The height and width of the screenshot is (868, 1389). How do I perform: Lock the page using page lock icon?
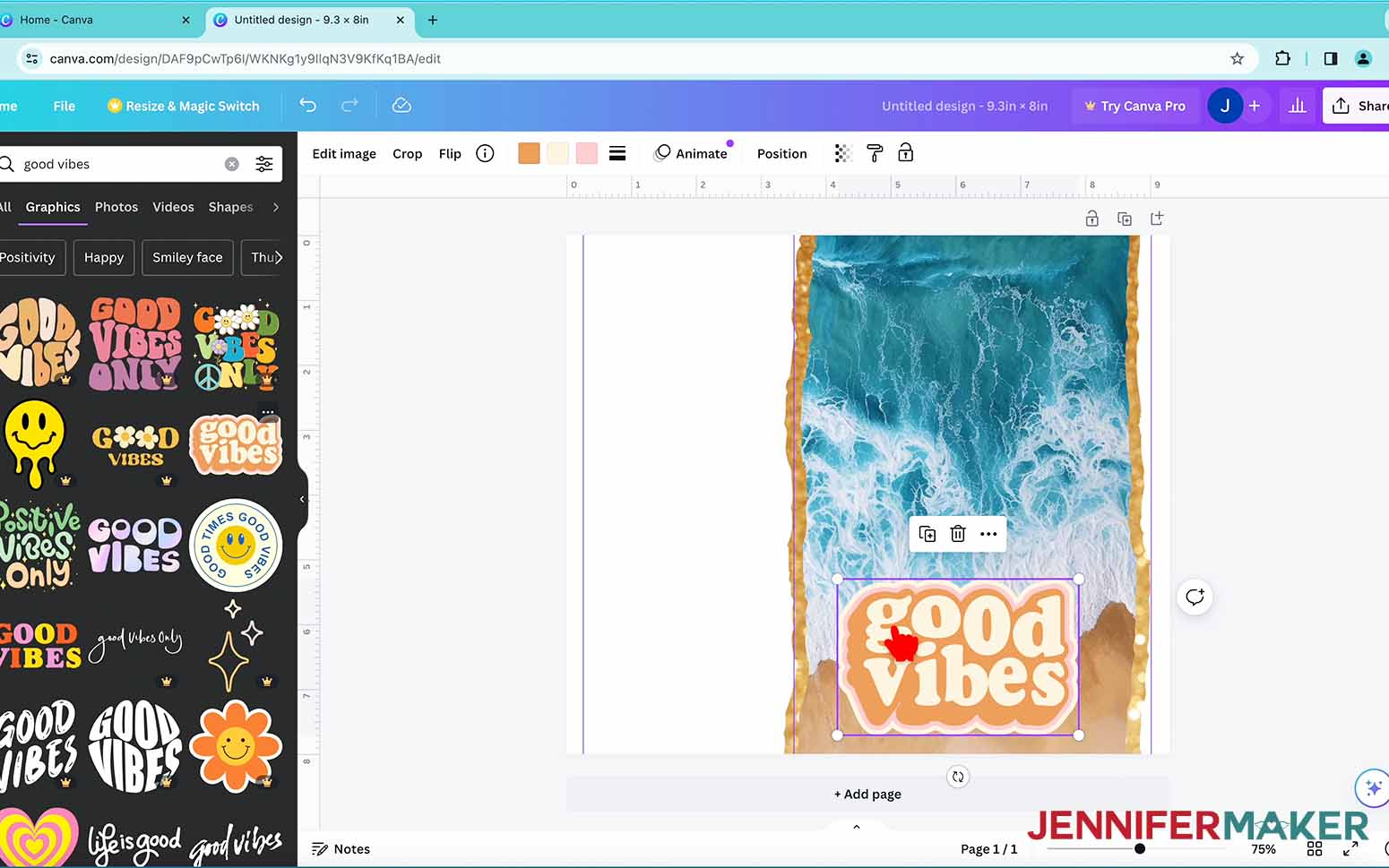pyautogui.click(x=1091, y=219)
